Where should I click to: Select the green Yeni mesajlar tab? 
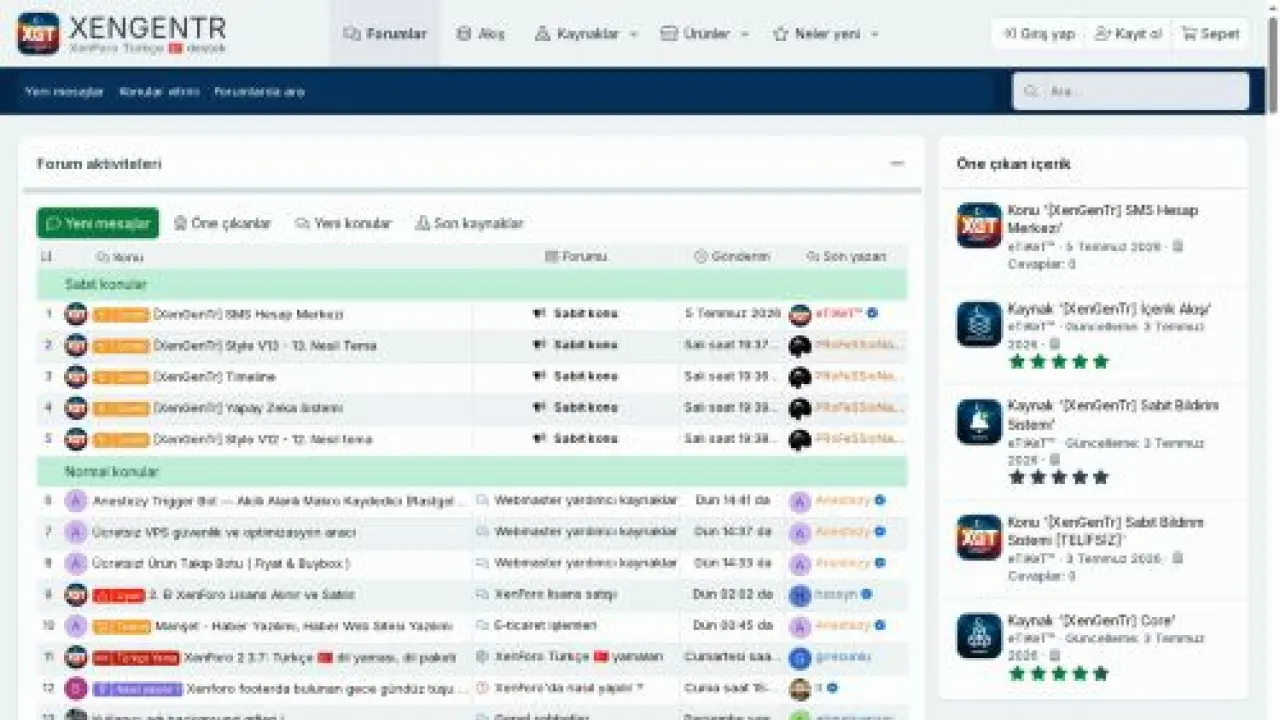pos(98,223)
